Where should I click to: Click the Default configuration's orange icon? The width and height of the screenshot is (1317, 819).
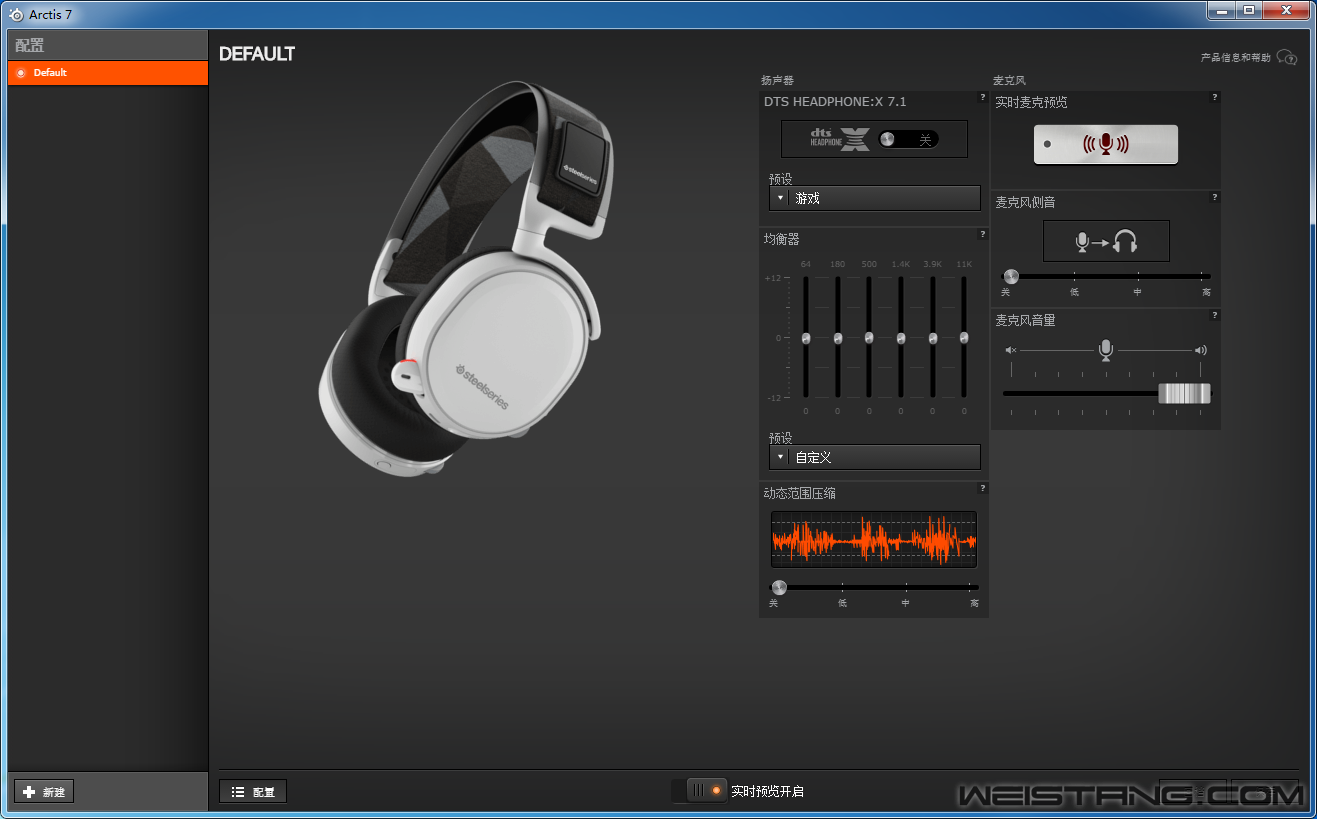tap(21, 73)
